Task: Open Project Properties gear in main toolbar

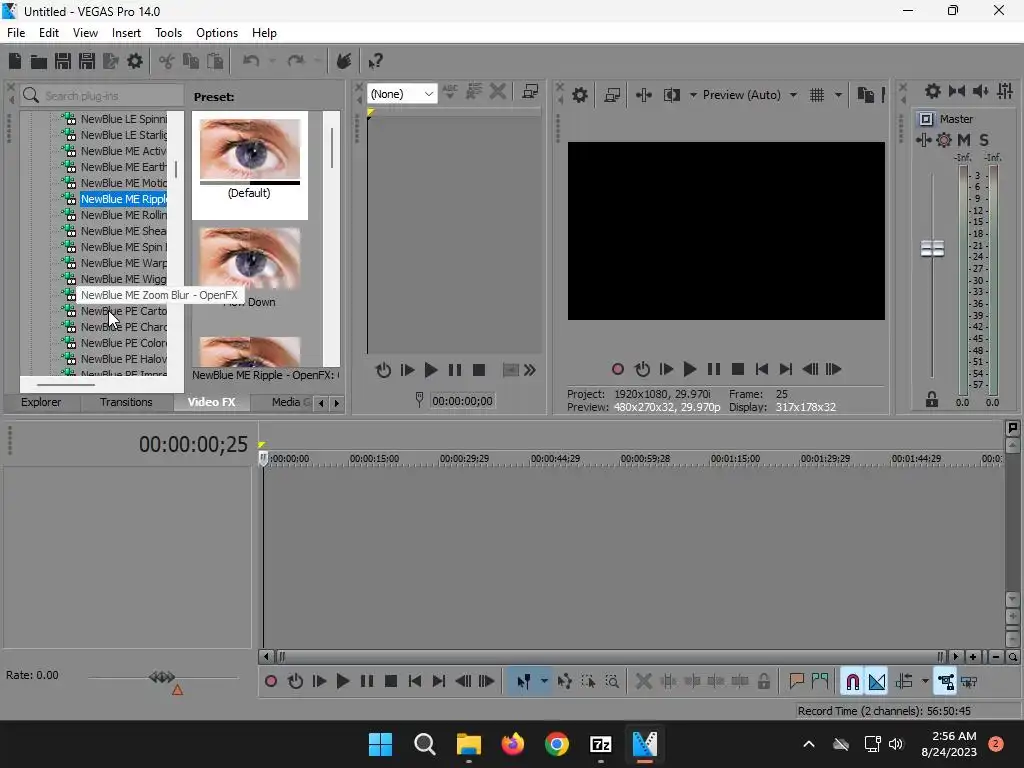Action: [x=135, y=61]
